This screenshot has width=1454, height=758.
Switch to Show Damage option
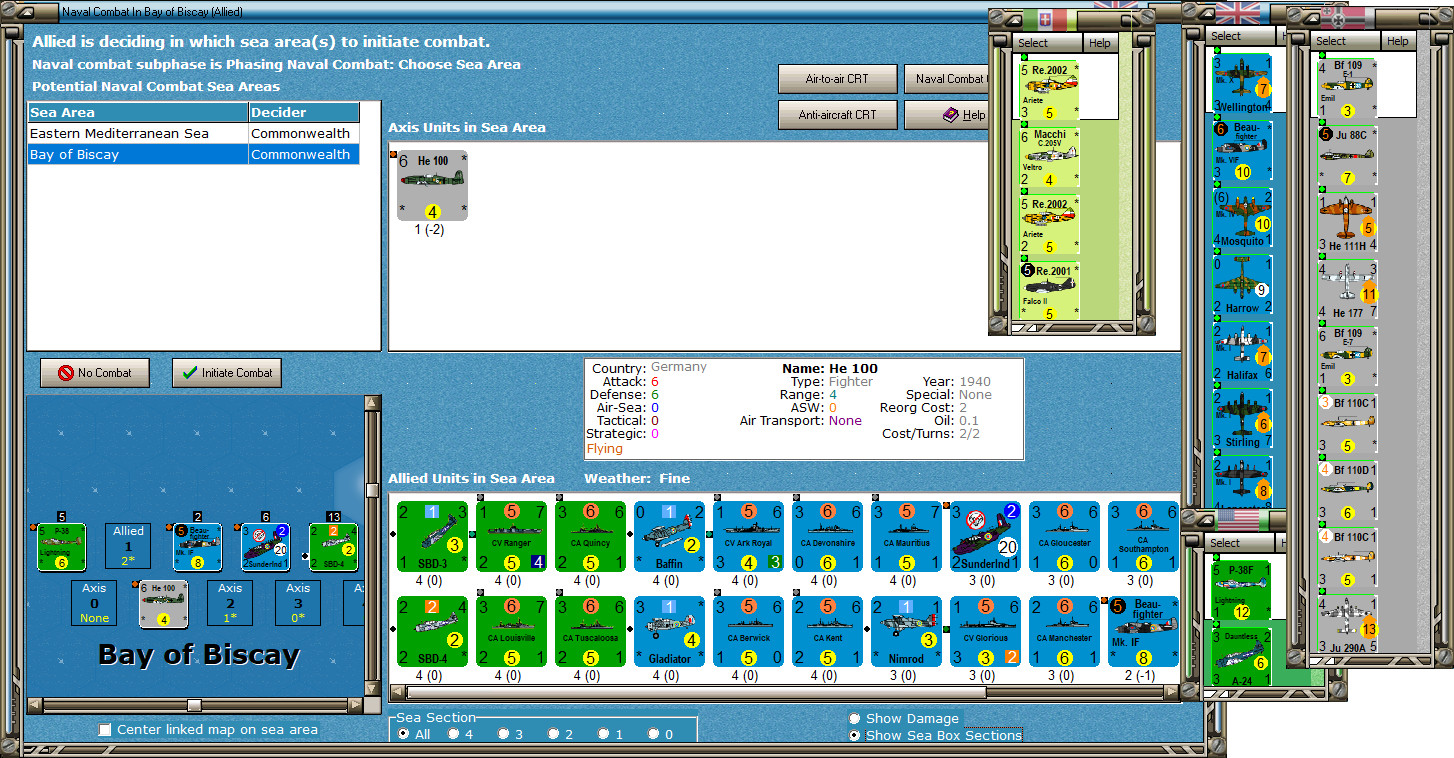coord(855,719)
